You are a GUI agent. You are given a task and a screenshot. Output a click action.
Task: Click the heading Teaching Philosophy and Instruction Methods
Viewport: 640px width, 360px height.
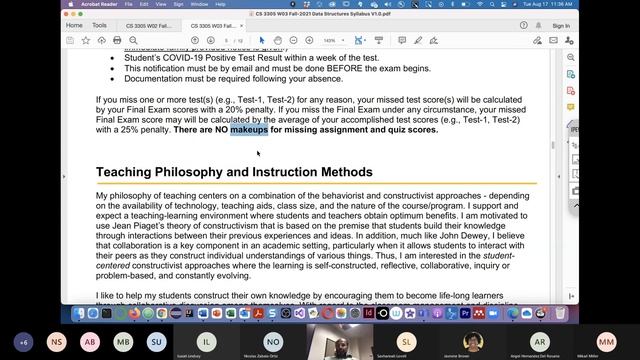tap(234, 172)
